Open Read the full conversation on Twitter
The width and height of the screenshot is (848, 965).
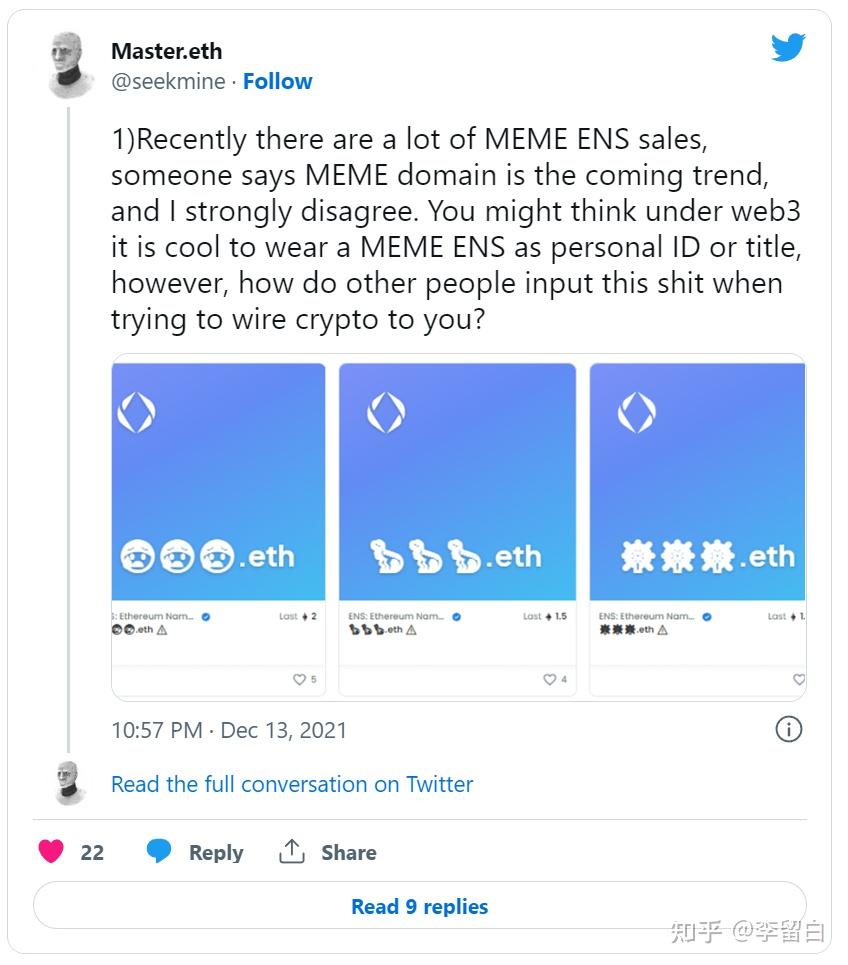292,784
